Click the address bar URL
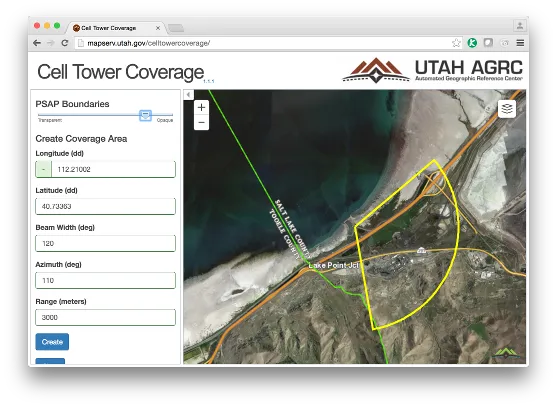The width and height of the screenshot is (557, 407). pyautogui.click(x=148, y=43)
